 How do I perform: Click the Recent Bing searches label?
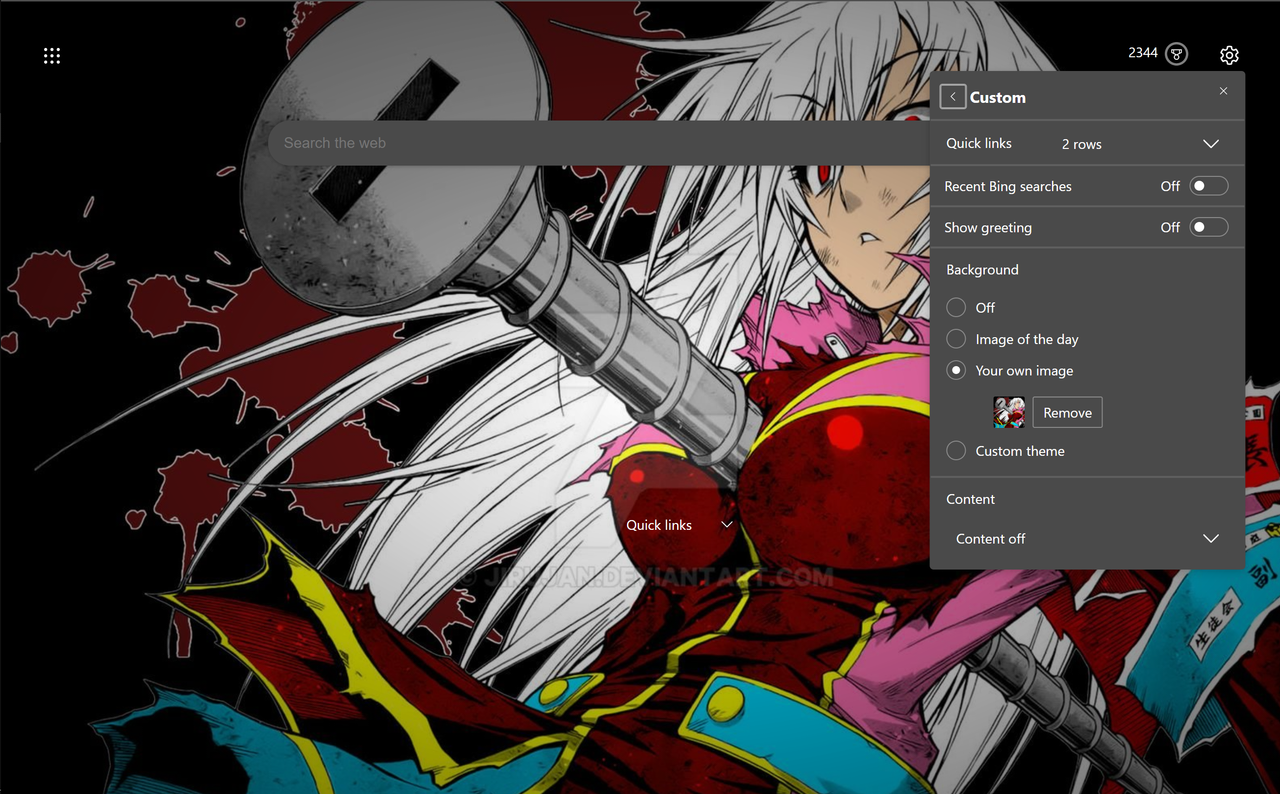[x=1008, y=187]
